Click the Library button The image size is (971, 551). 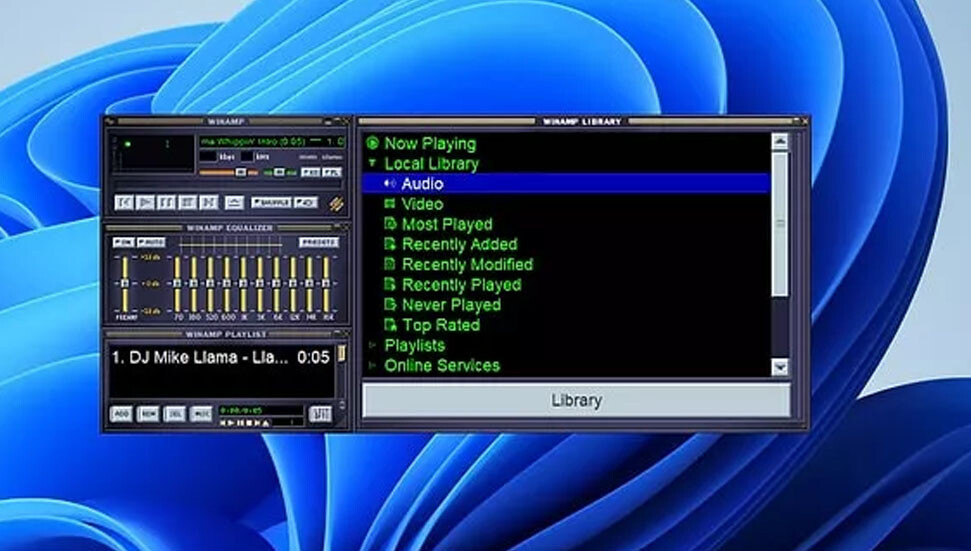(576, 400)
